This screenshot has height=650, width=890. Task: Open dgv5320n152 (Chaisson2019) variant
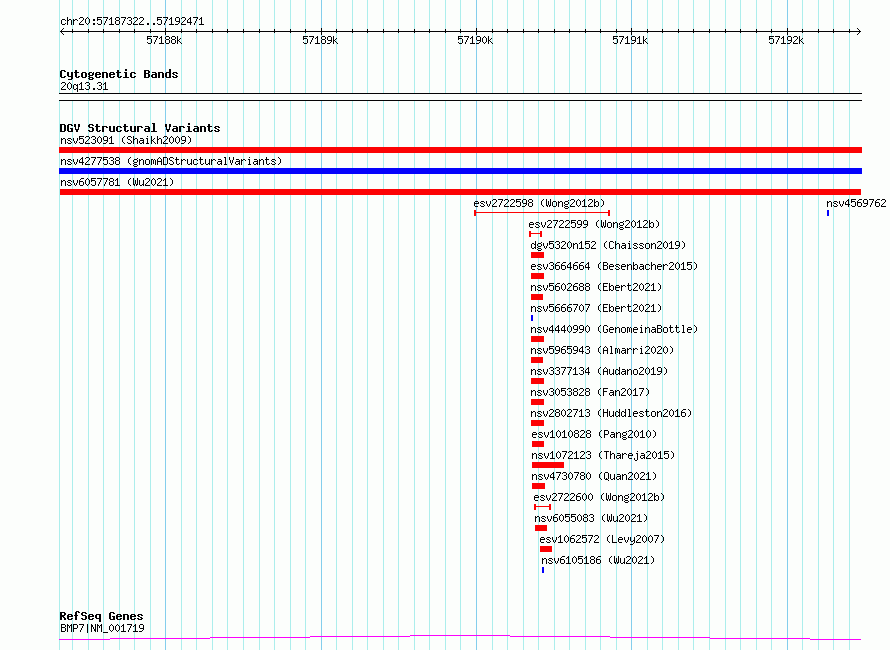(x=608, y=245)
